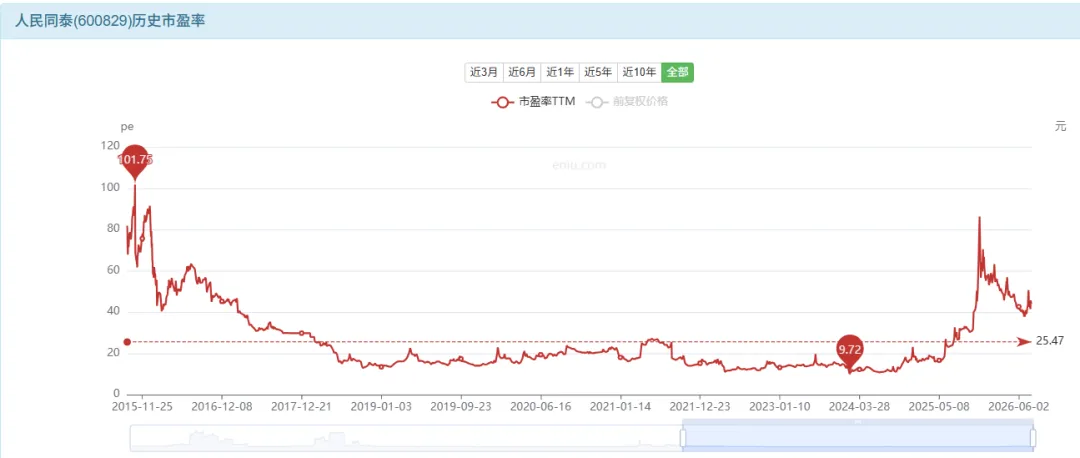Click the 25.47 average line label
The width and height of the screenshot is (1080, 458).
click(x=1050, y=341)
